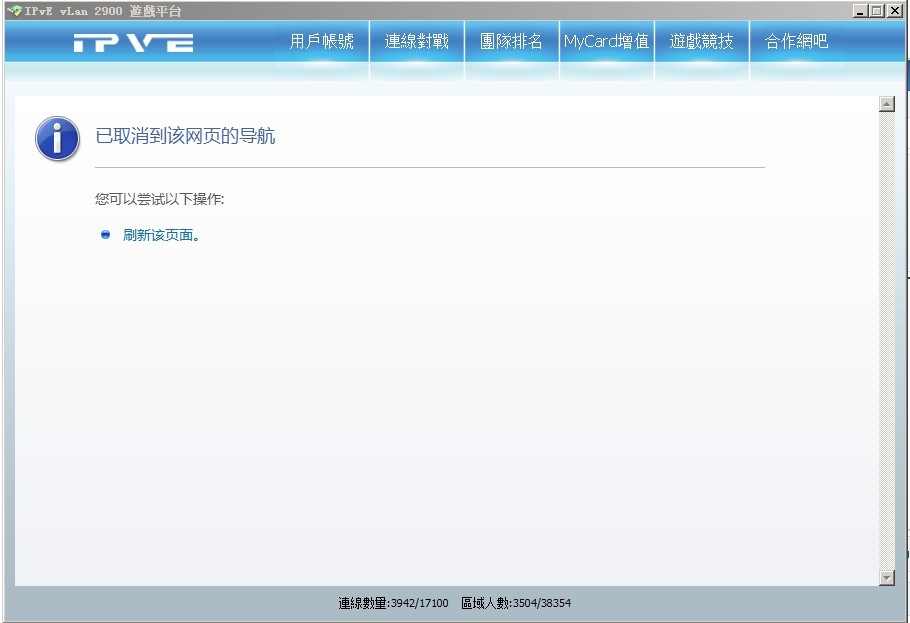The width and height of the screenshot is (910, 623).
Task: Click the 已取消到该网页的导航 heading
Action: 185,136
